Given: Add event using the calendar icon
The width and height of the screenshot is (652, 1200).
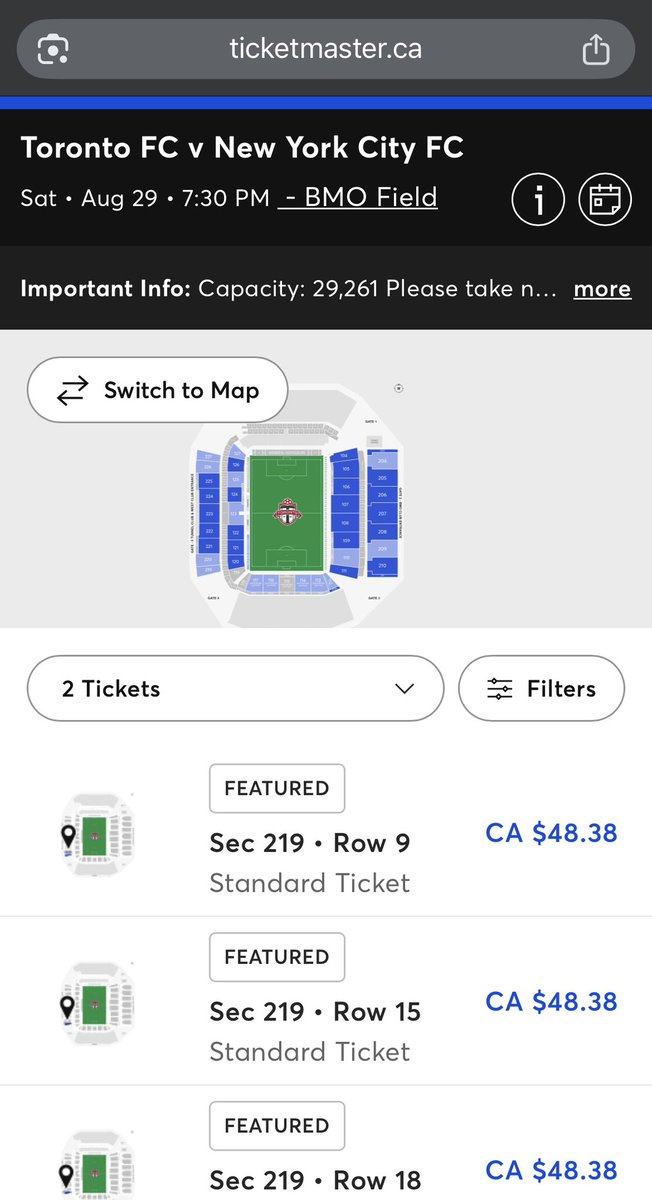Looking at the screenshot, I should 605,199.
